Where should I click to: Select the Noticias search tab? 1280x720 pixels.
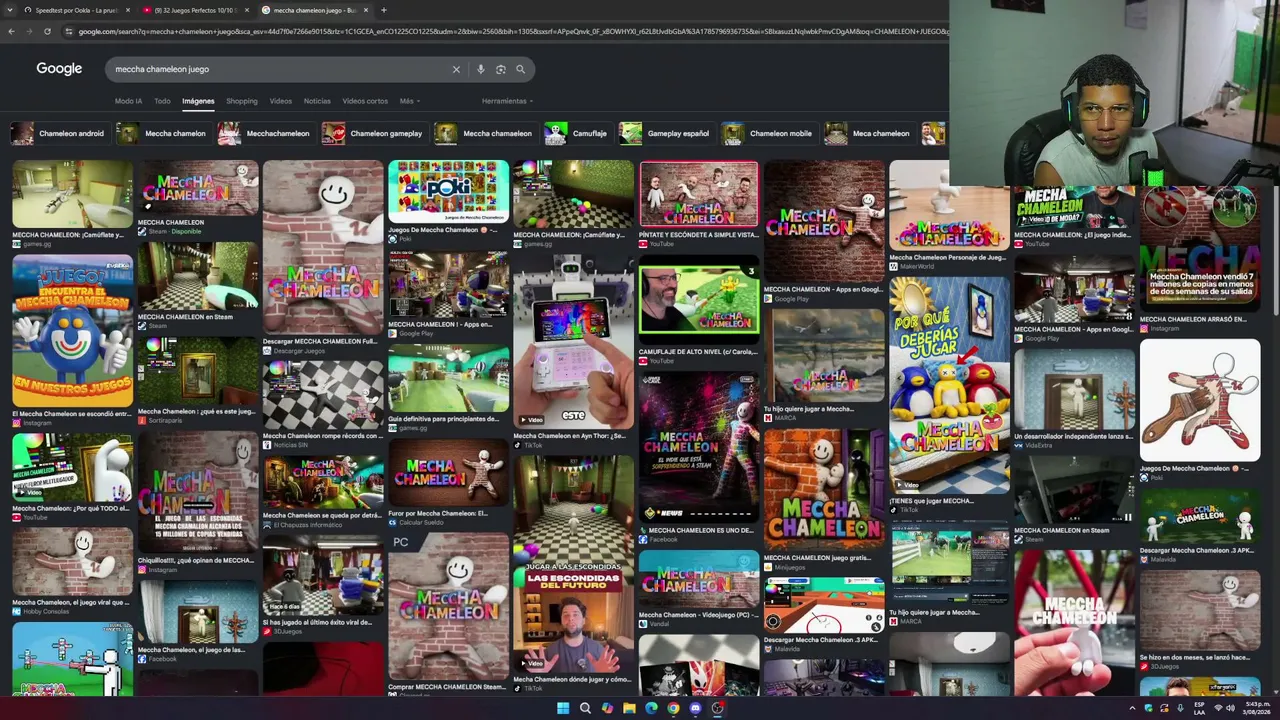[x=317, y=101]
